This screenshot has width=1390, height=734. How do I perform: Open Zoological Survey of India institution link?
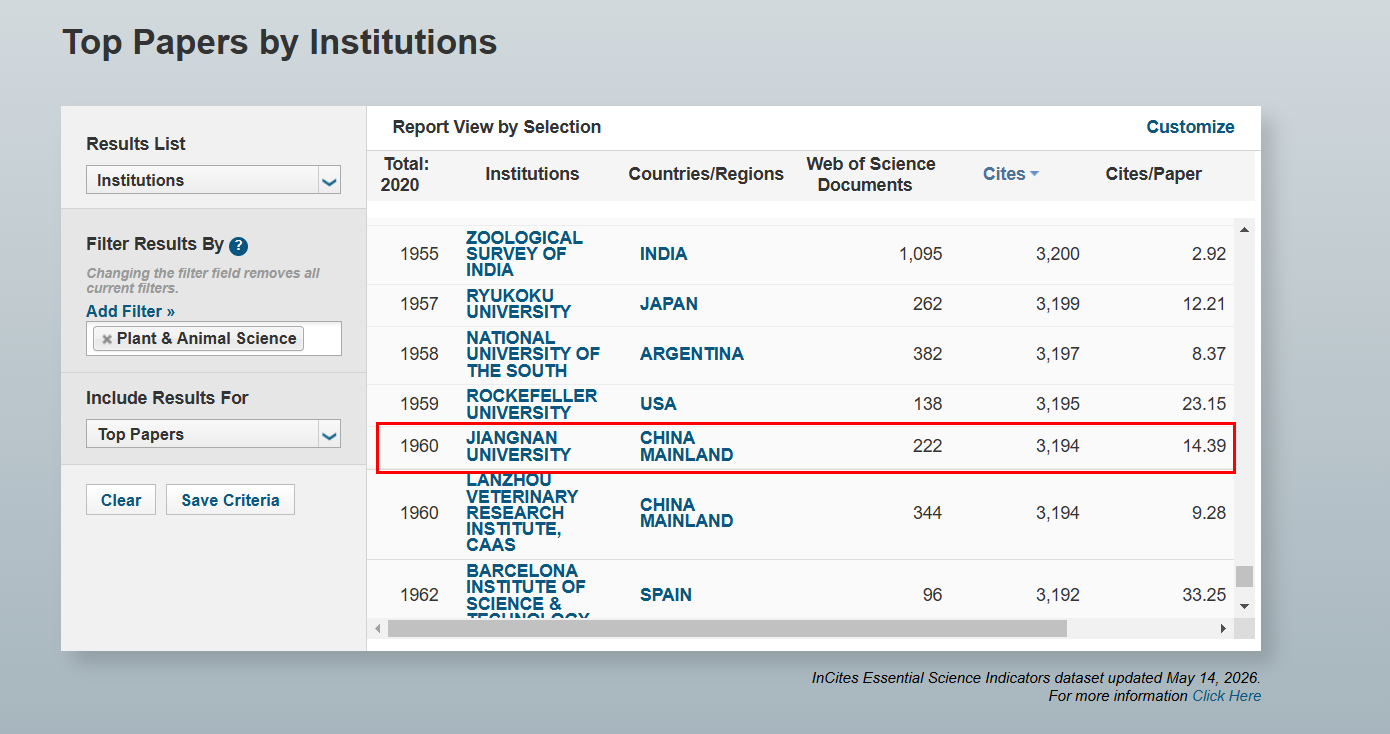[524, 254]
